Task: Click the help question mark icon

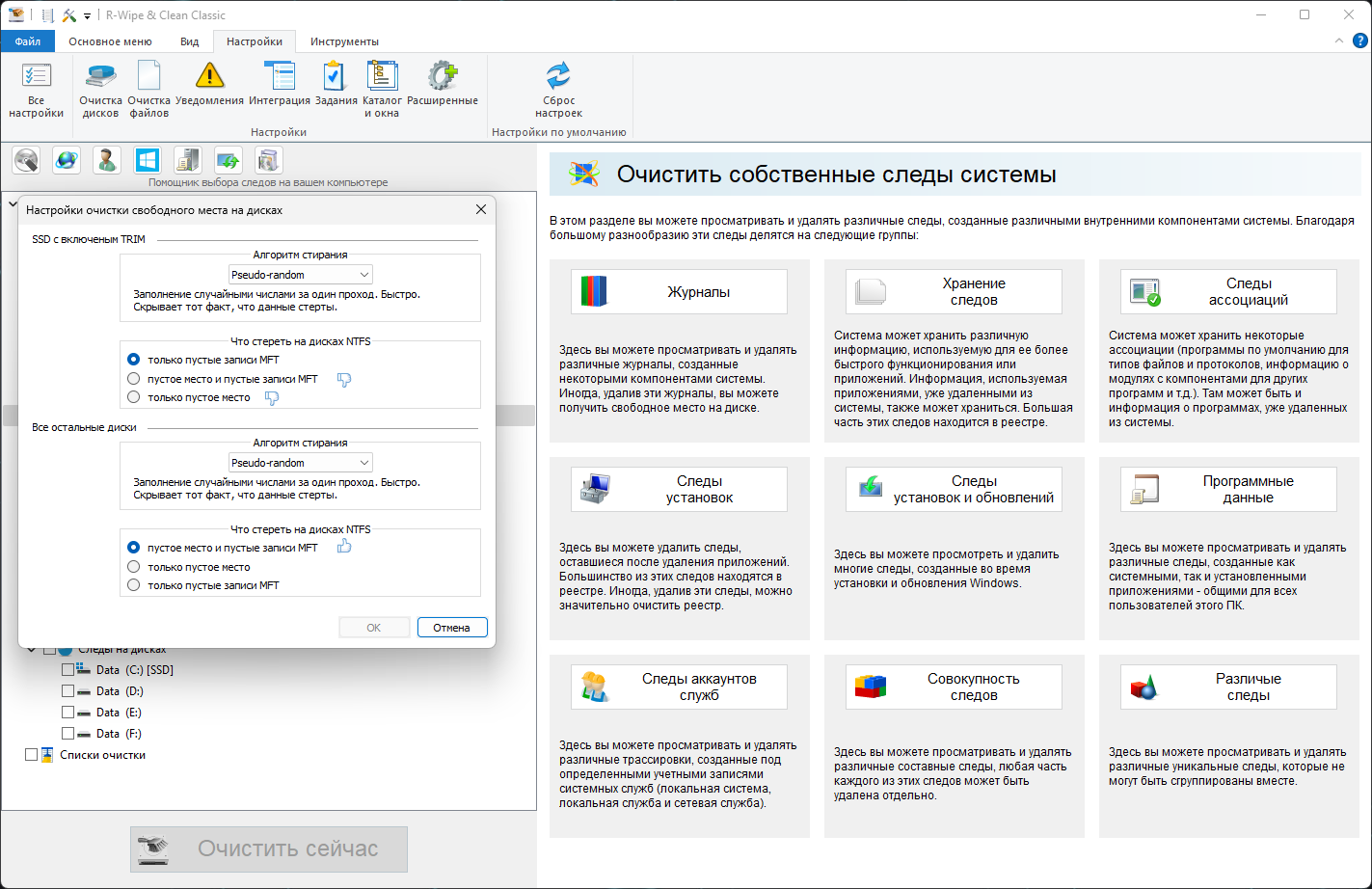Action: (x=1359, y=41)
